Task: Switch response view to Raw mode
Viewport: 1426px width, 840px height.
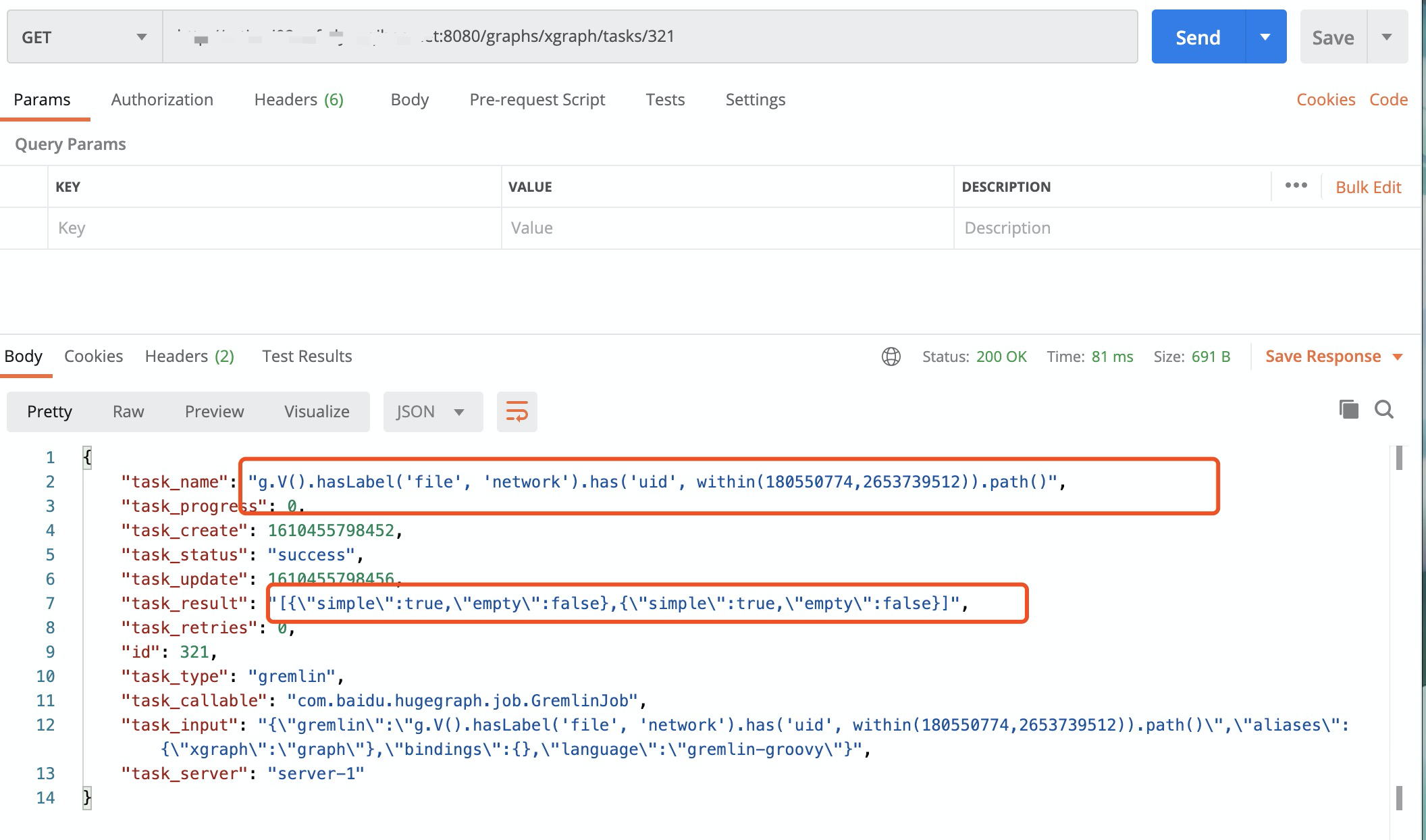Action: pos(128,411)
